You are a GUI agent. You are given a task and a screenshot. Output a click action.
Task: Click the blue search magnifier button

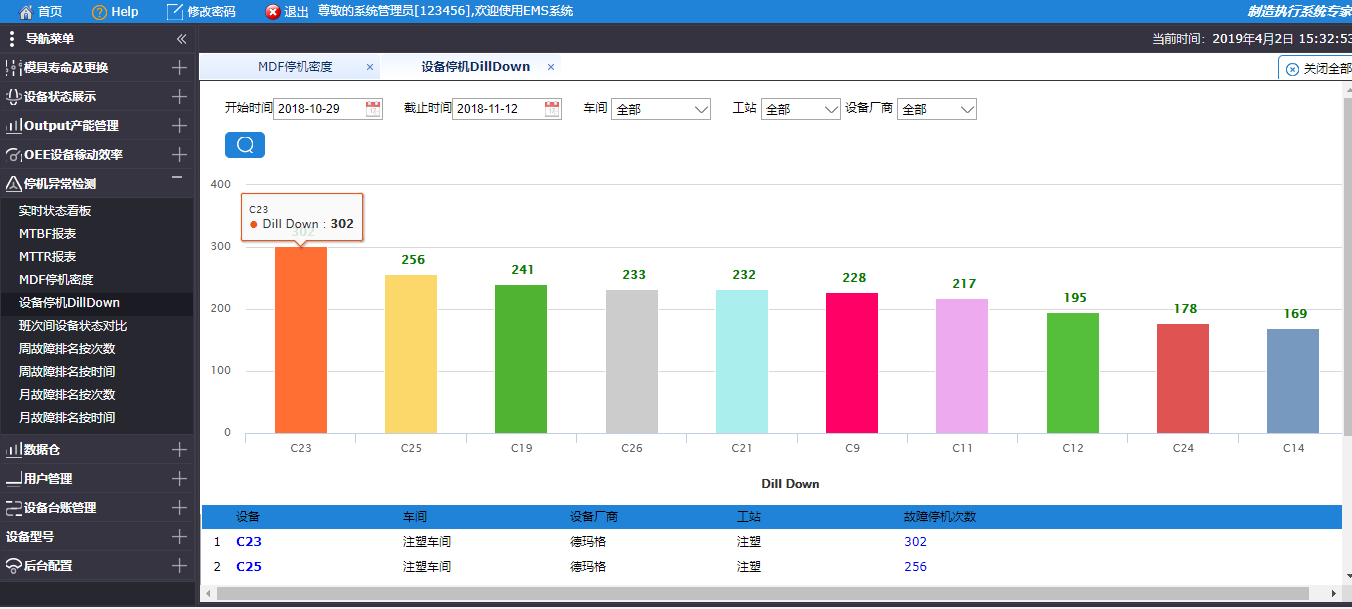pyautogui.click(x=245, y=145)
